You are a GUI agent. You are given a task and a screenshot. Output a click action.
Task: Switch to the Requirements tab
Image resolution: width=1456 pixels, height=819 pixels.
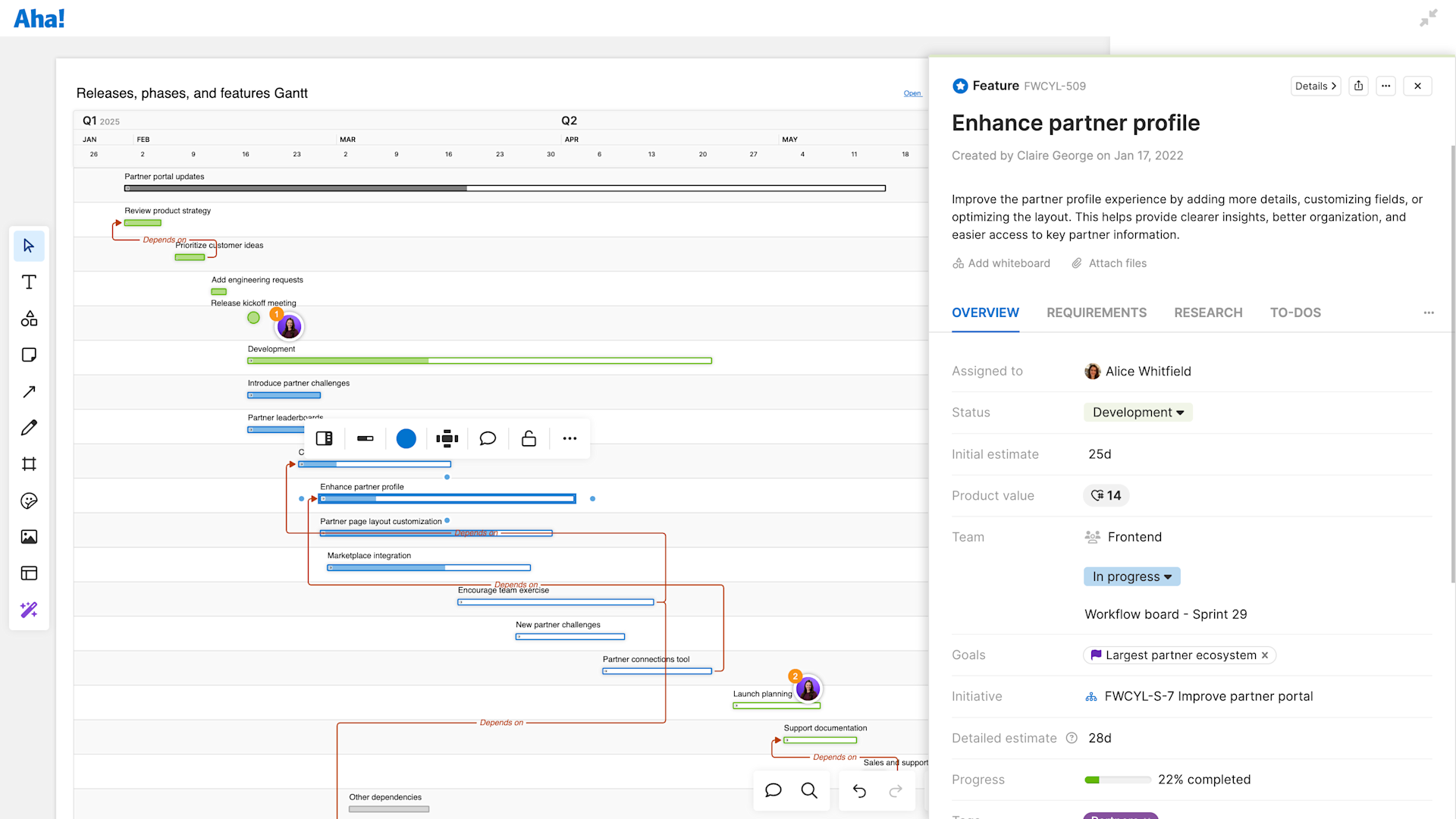(x=1097, y=312)
